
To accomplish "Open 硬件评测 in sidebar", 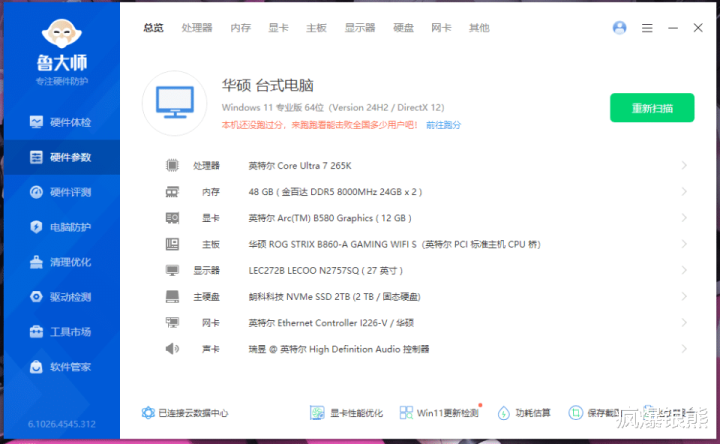I will pos(62,192).
